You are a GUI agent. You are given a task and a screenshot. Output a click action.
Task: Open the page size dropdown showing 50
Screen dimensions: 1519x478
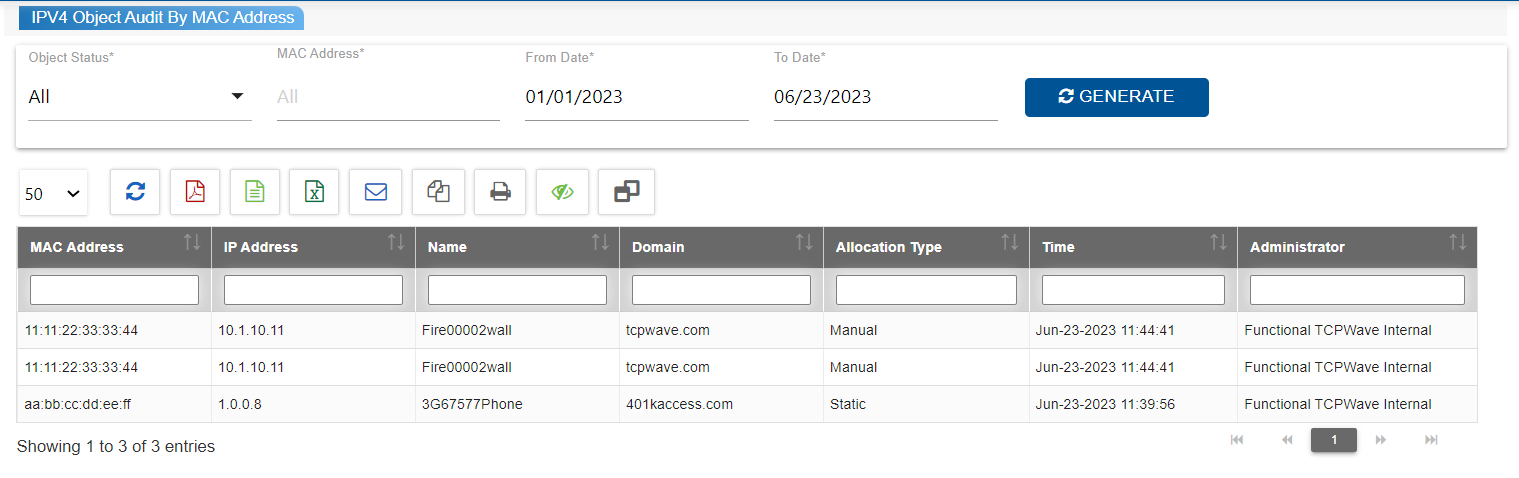pos(53,194)
